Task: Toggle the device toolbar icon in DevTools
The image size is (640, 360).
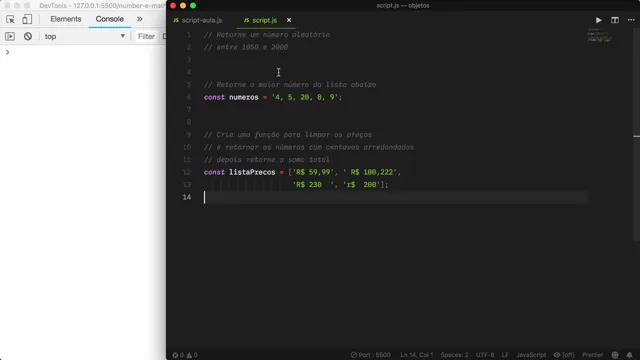Action: point(27,19)
